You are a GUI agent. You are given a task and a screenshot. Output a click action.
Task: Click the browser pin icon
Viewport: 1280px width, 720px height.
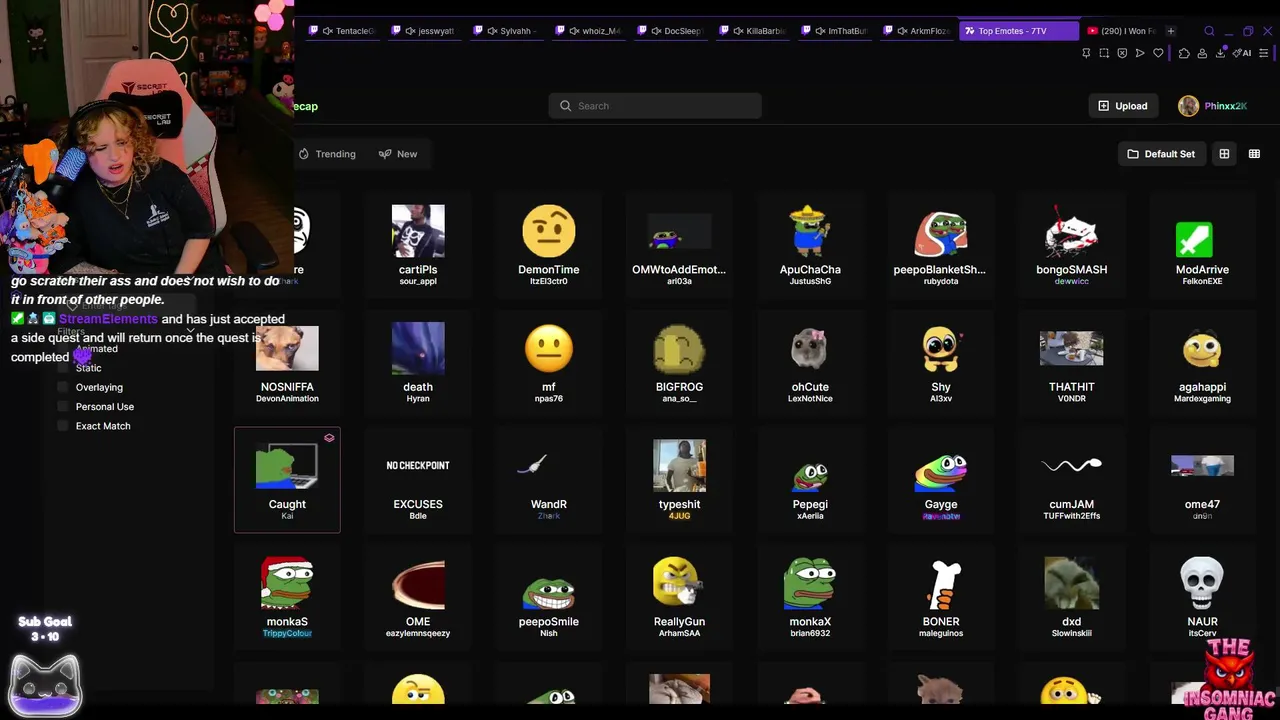pos(1086,53)
